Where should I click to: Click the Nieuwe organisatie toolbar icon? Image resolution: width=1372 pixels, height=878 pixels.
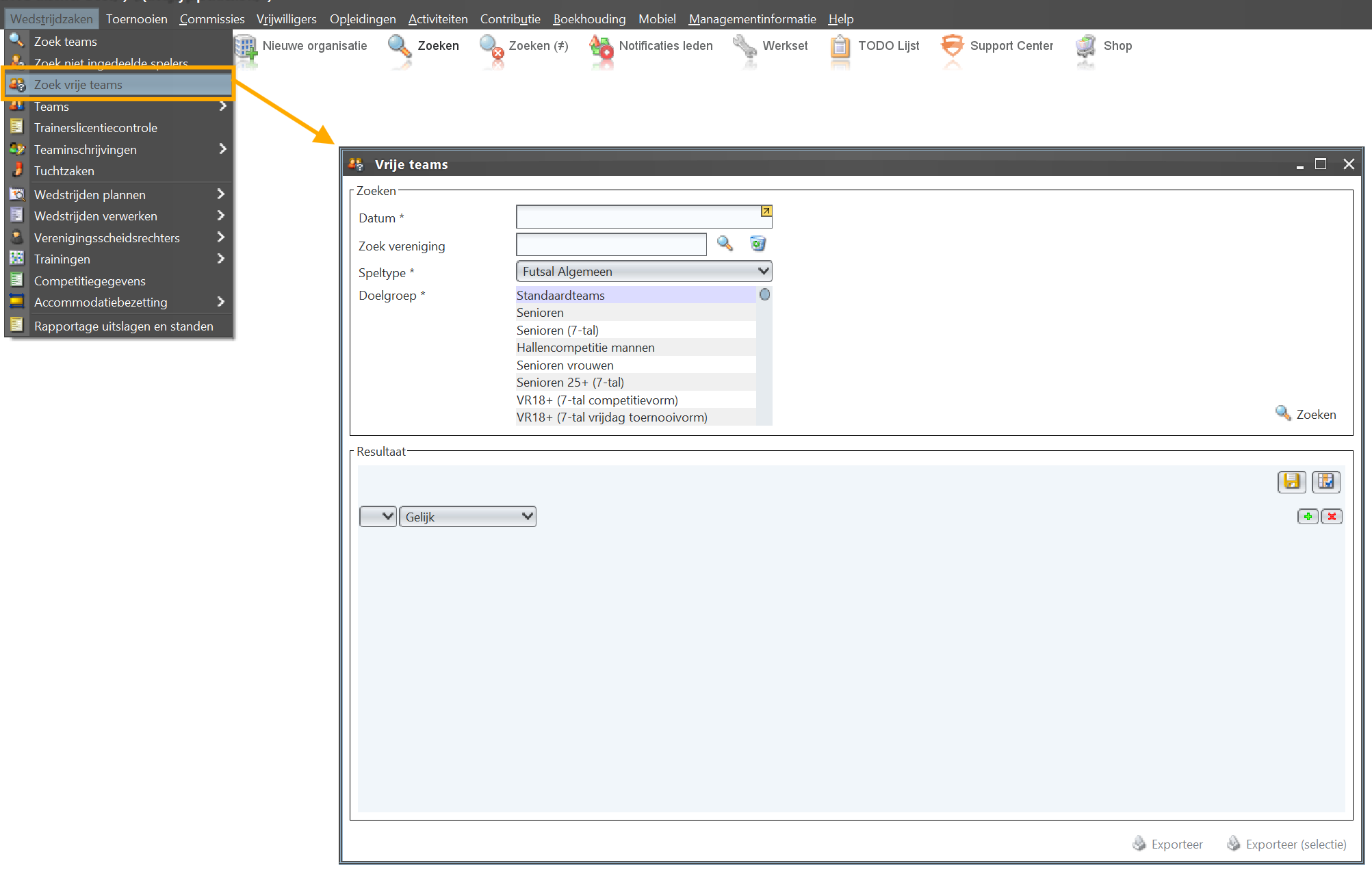[246, 47]
